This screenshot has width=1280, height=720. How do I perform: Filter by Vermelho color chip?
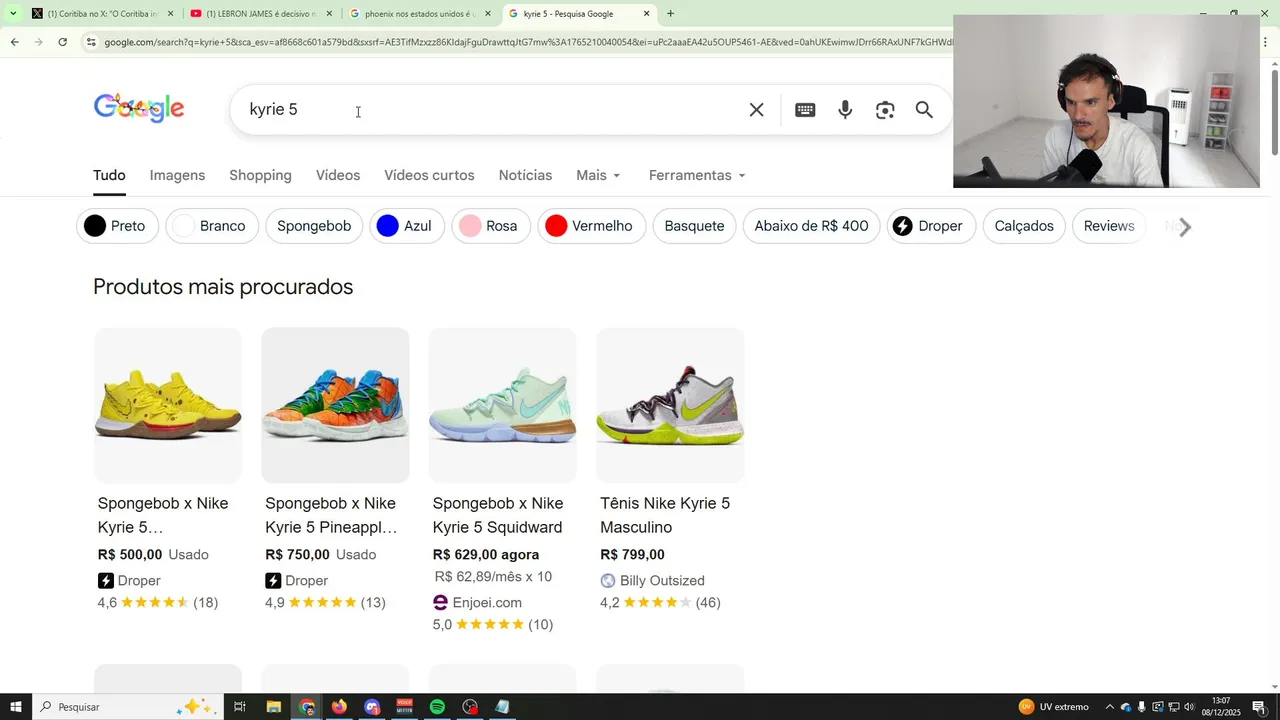tap(591, 226)
